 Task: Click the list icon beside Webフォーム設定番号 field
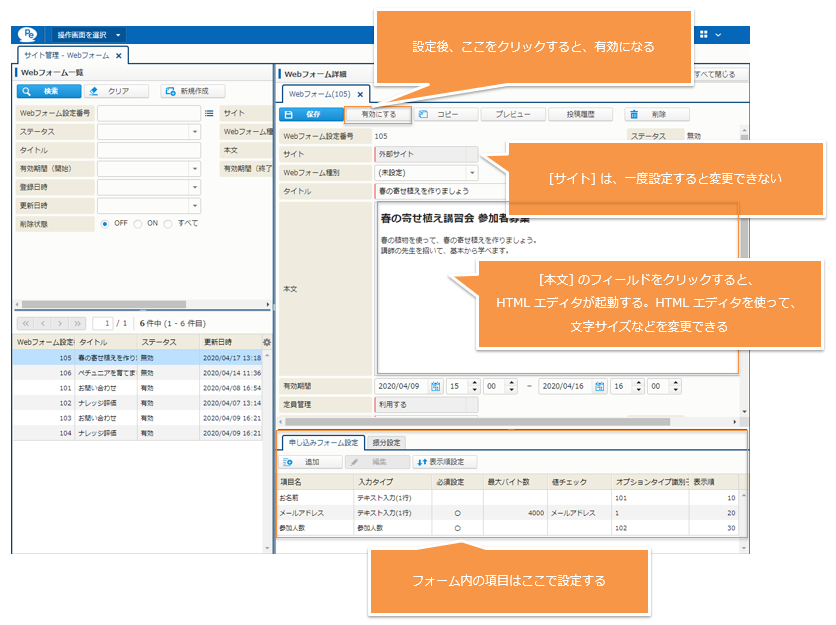(x=209, y=114)
